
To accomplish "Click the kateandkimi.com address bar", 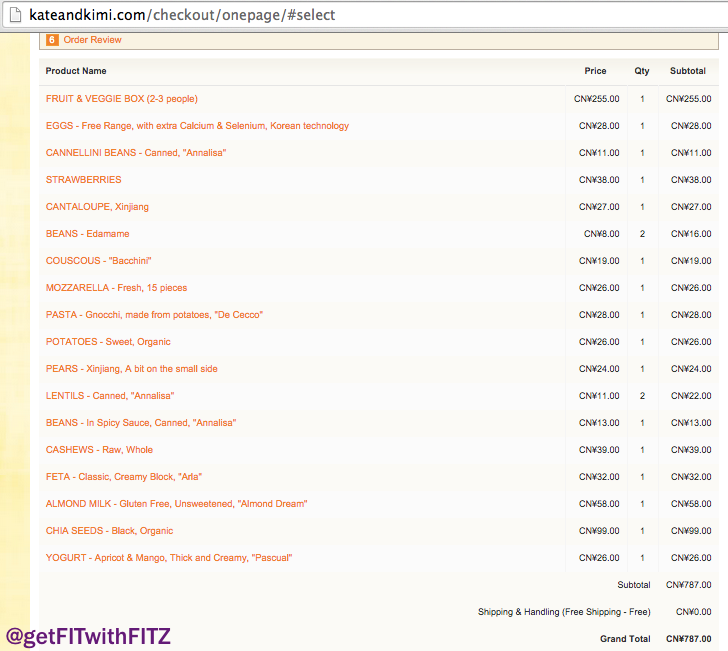I will click(x=367, y=15).
